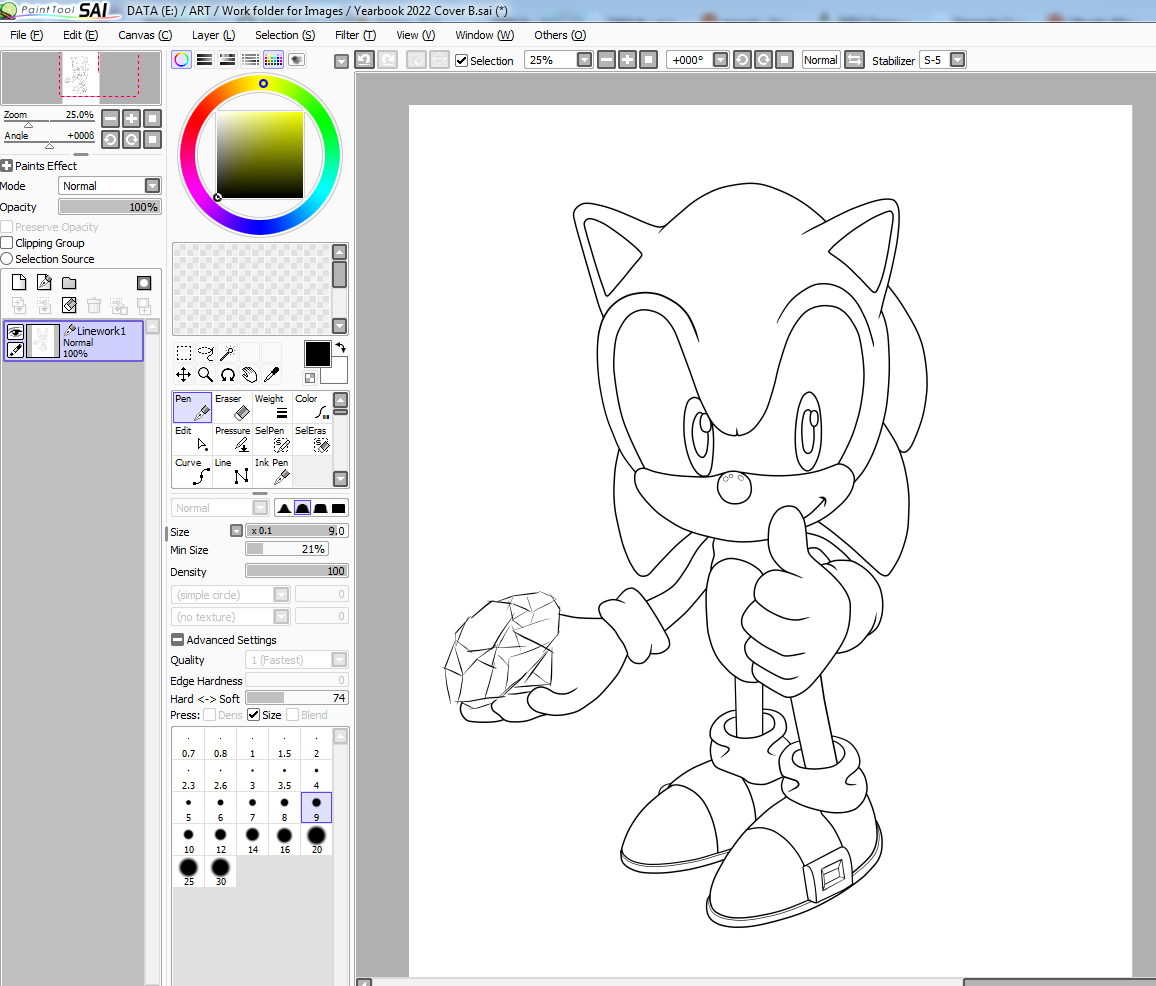Open the Canvas menu
Image resolution: width=1156 pixels, height=986 pixels.
coord(144,35)
